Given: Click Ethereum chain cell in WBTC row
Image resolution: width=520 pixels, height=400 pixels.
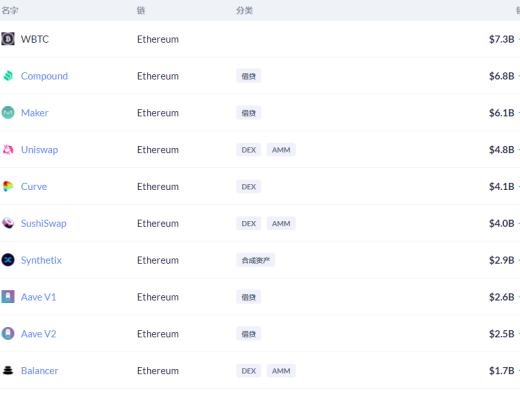Looking at the screenshot, I should (x=158, y=39).
